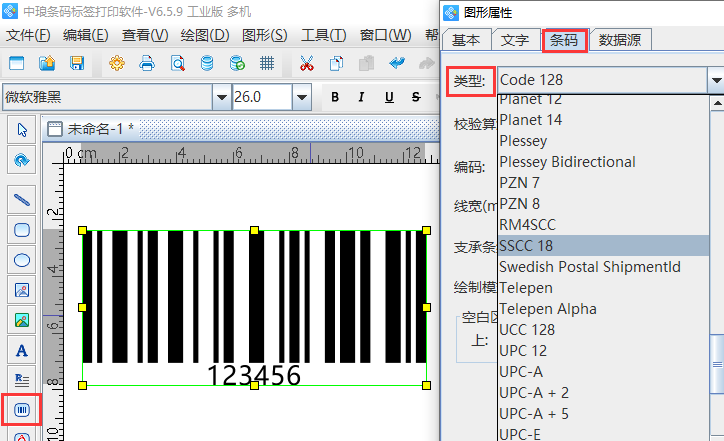Screen dimensions: 724x441
Task: Click the barcode object on the canvas
Action: 254,308
